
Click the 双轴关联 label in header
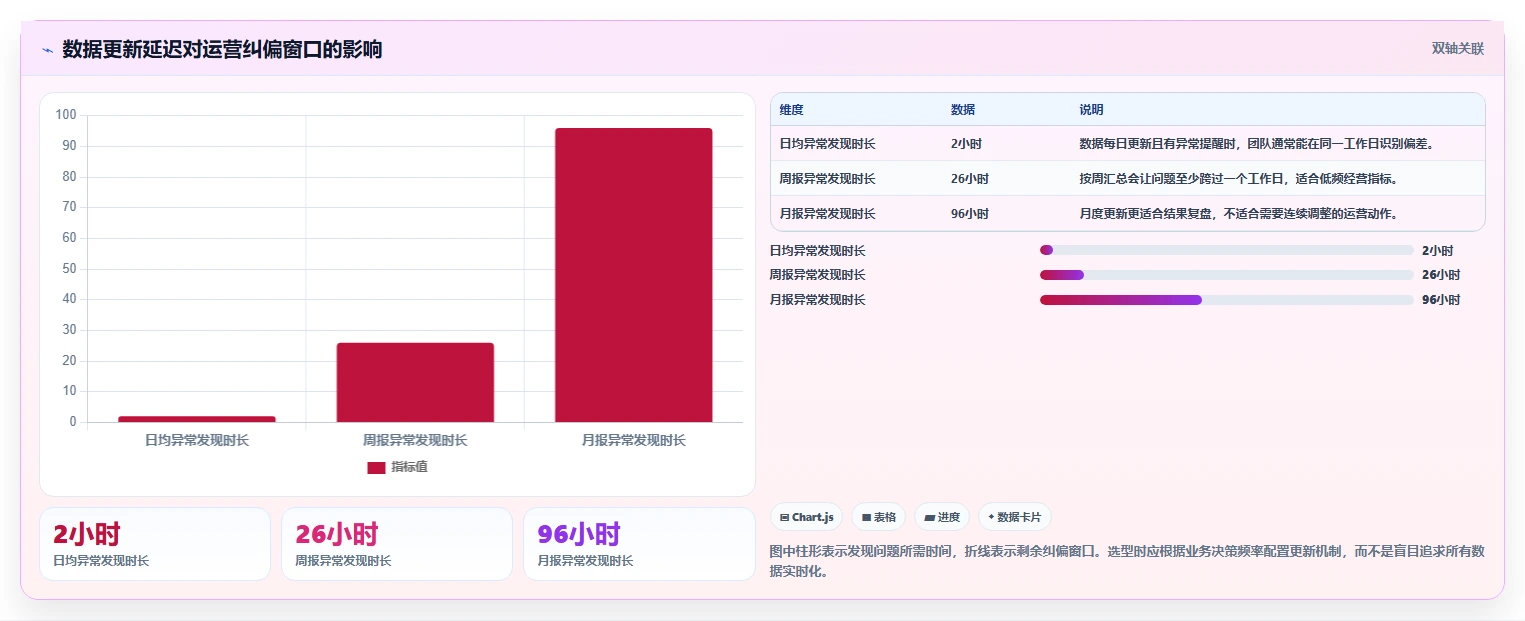tap(1457, 49)
